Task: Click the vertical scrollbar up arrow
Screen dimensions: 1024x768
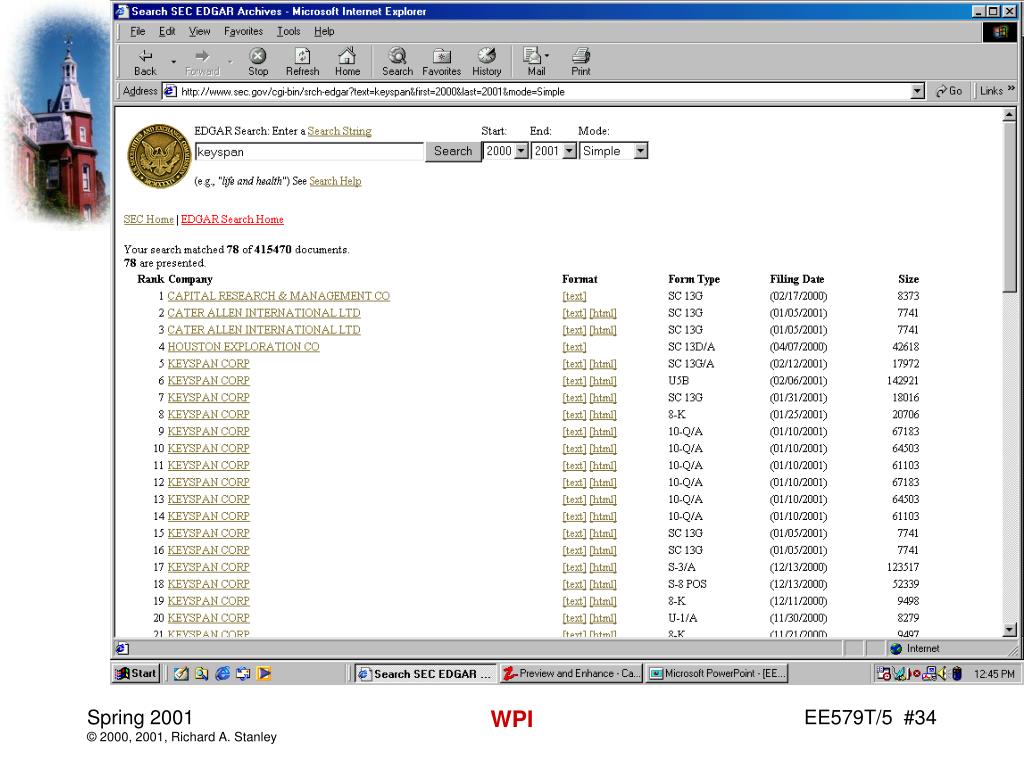Action: [1009, 116]
